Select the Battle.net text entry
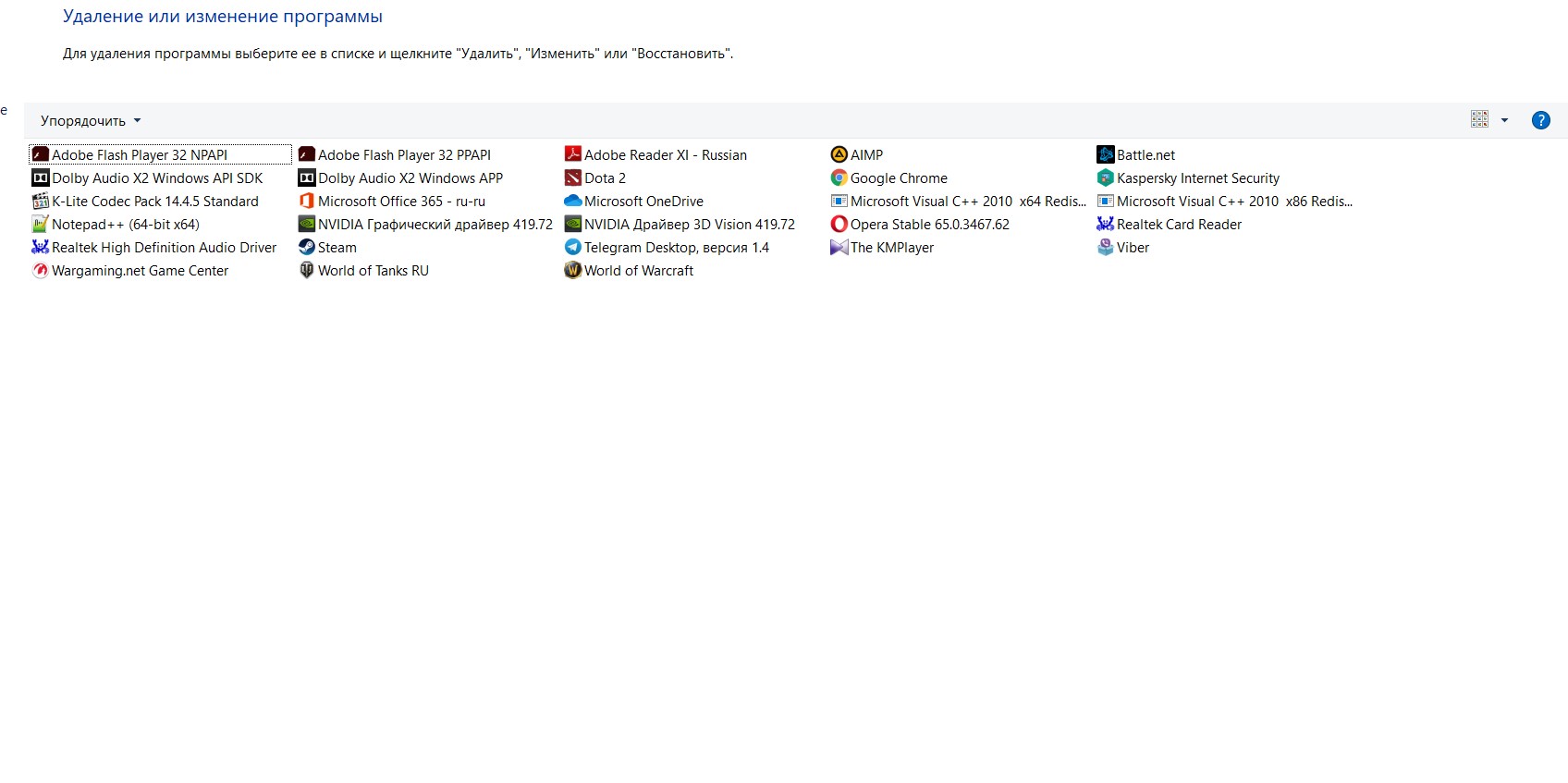 [1145, 155]
